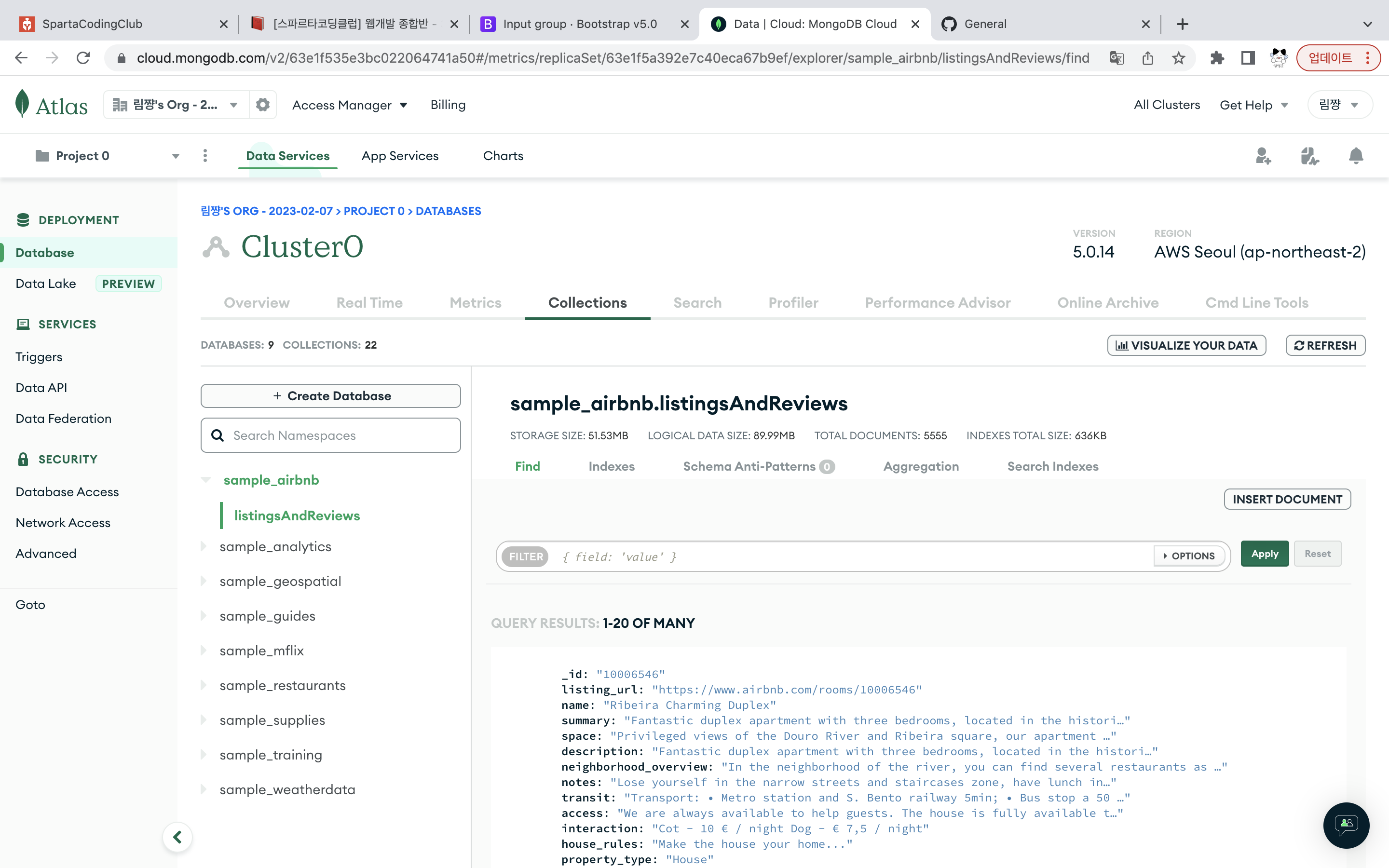Image resolution: width=1389 pixels, height=868 pixels.
Task: Open Get Help dropdown
Action: pos(1253,105)
